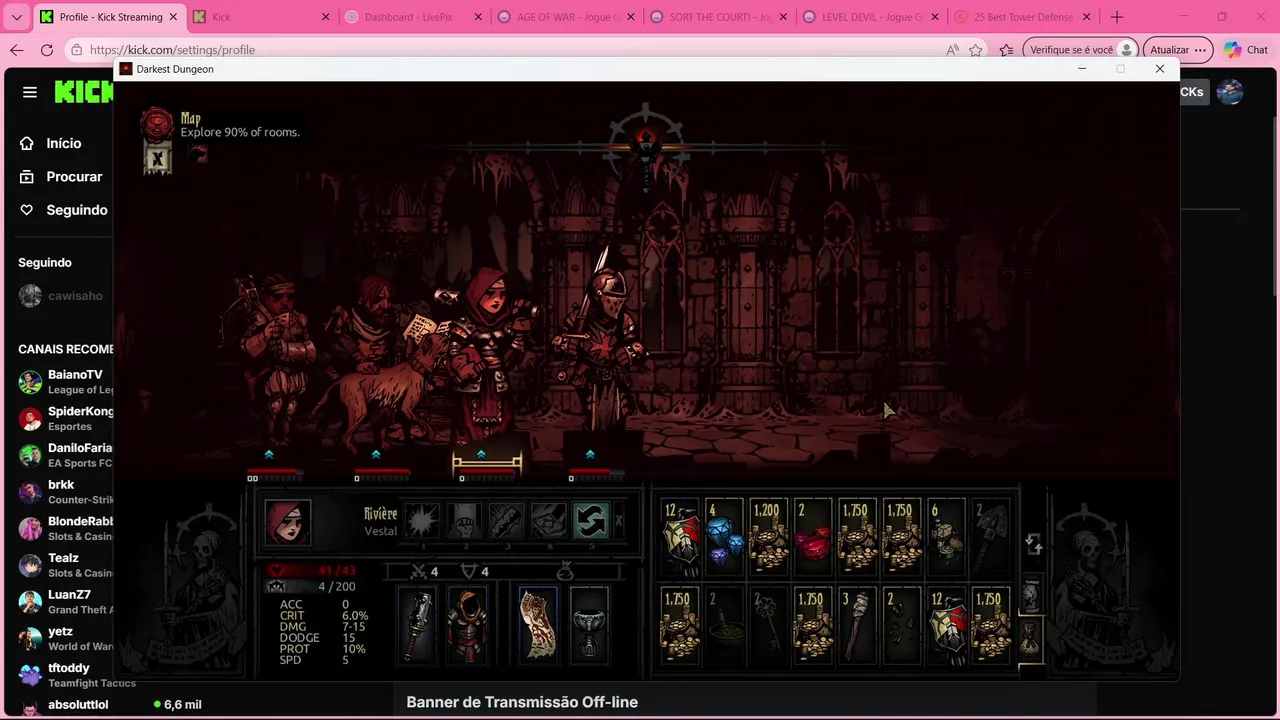Open a new browser tab

1117,17
